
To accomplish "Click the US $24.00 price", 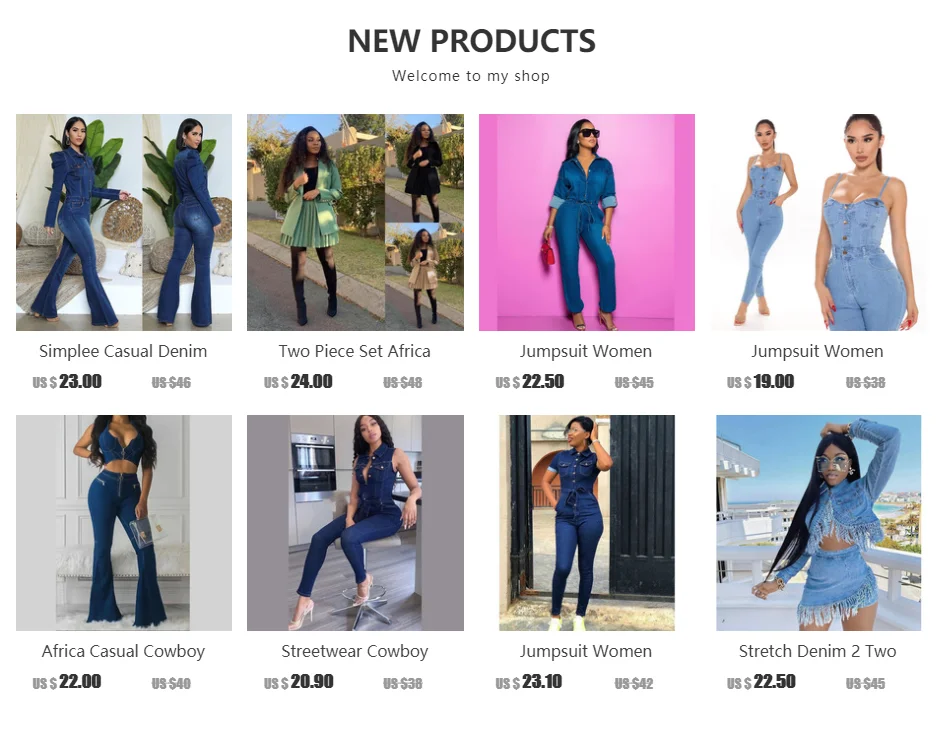I will point(298,381).
